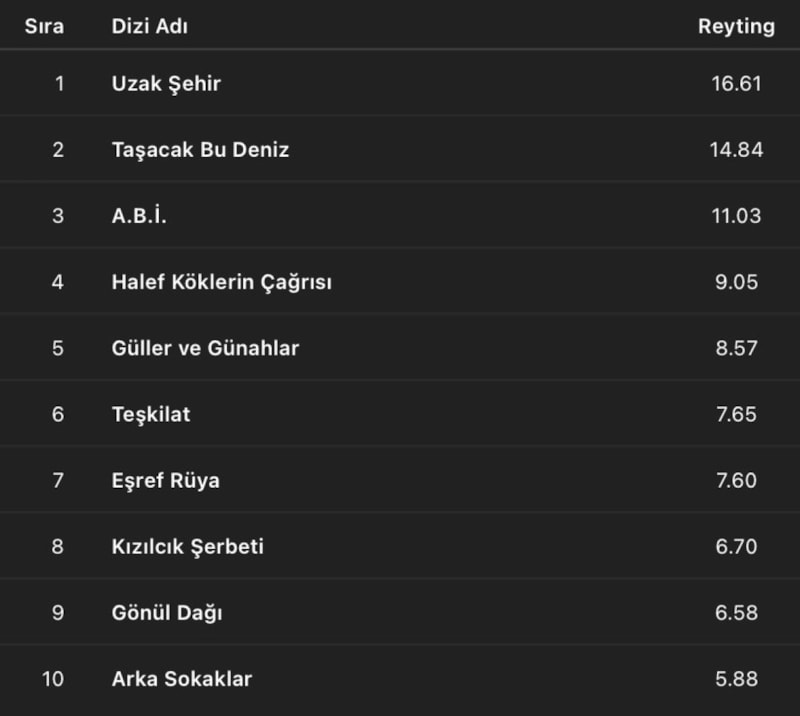Click the A.B.İ. series name
The image size is (800, 716).
point(139,216)
